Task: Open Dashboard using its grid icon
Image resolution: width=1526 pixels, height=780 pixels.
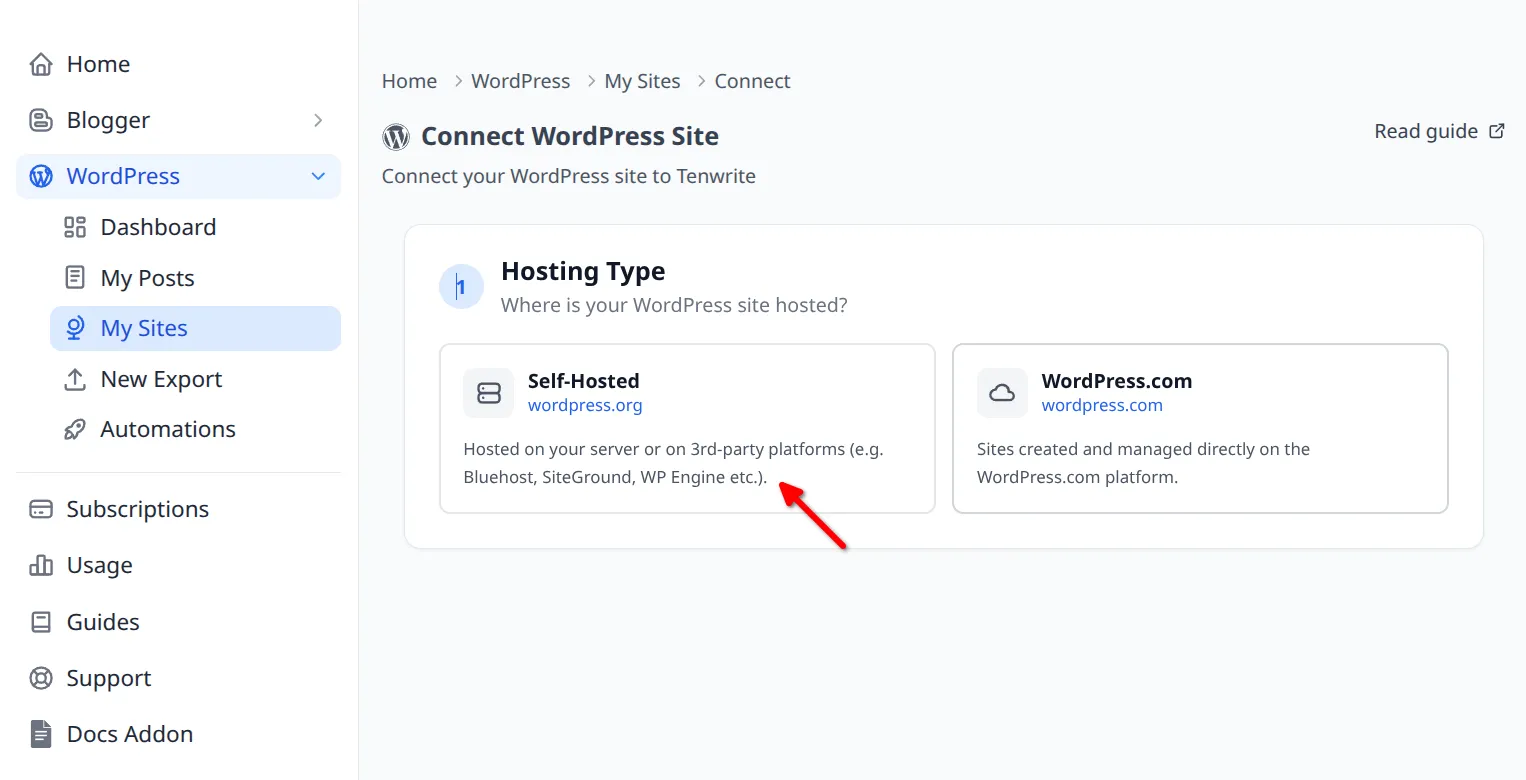Action: point(75,227)
